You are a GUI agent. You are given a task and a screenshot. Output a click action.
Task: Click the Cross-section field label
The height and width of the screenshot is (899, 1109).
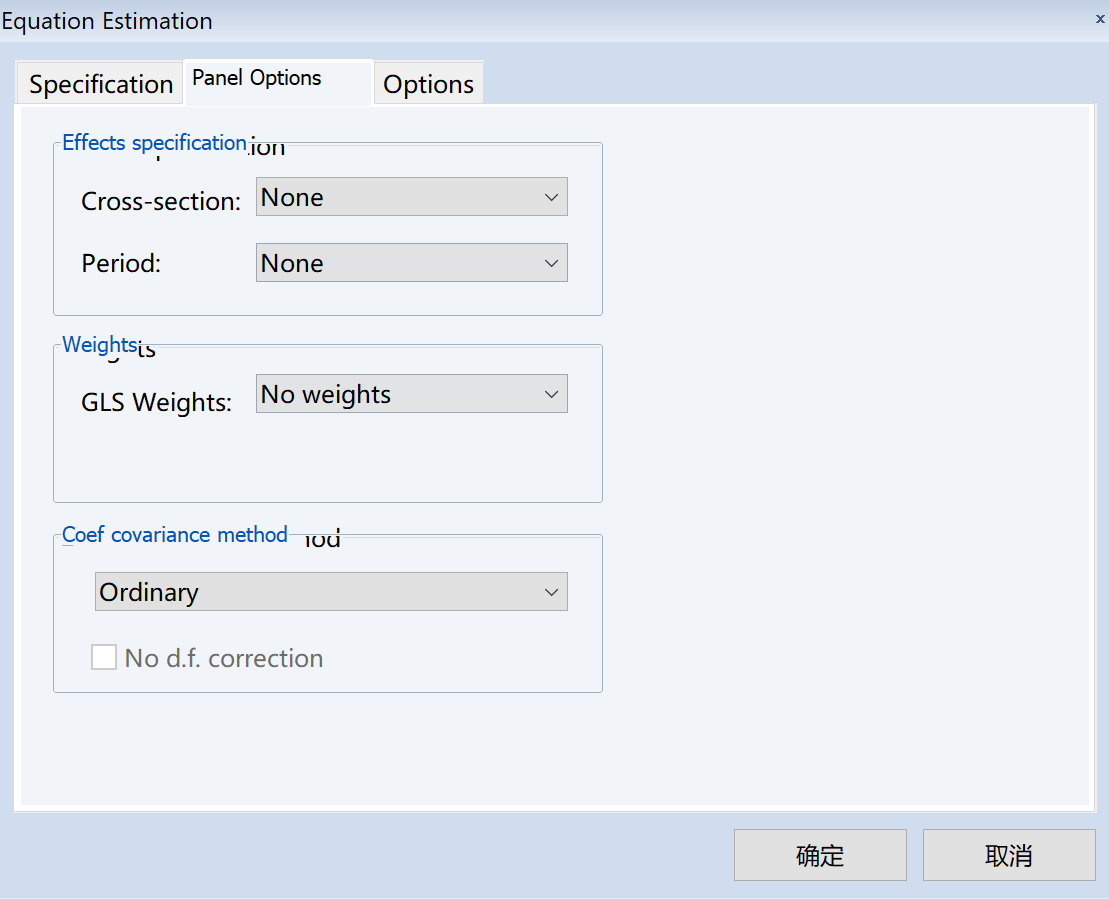(x=161, y=201)
